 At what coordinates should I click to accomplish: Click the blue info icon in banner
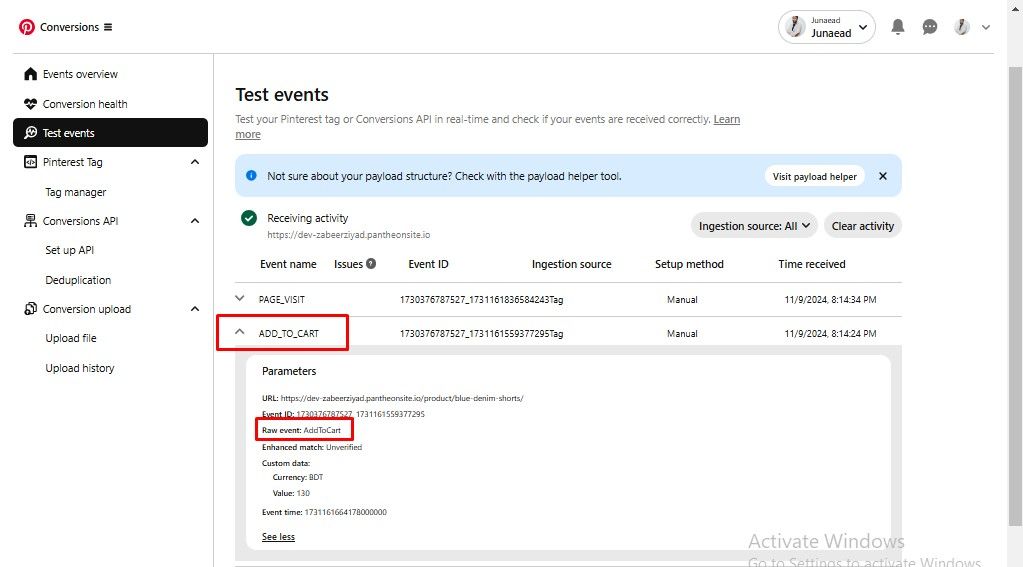(251, 176)
